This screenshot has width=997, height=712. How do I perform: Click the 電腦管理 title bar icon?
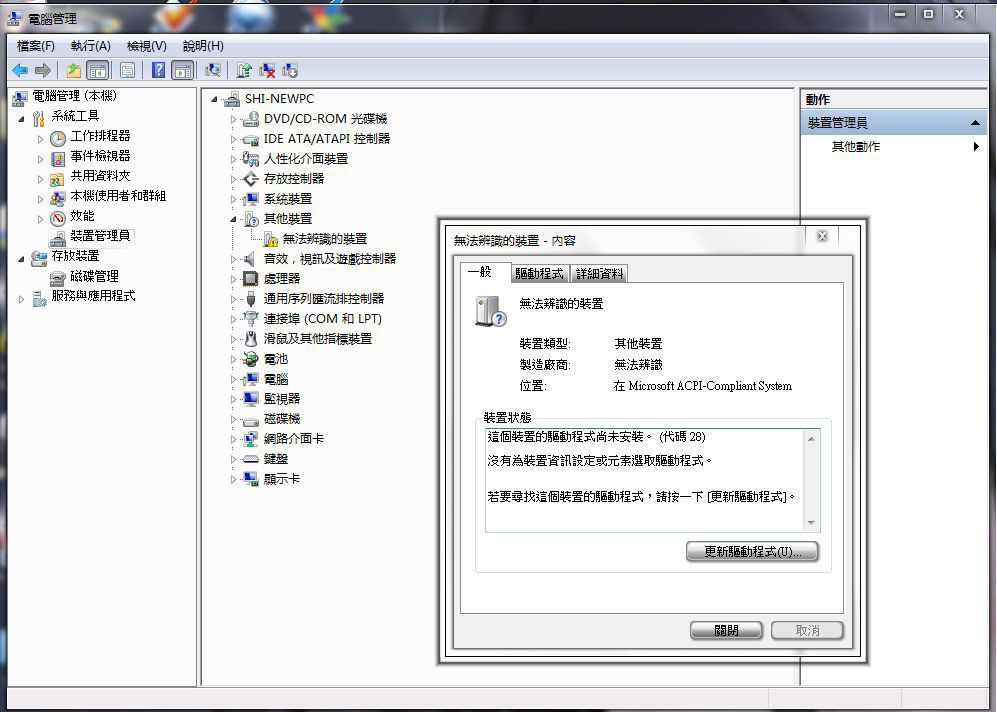[x=15, y=18]
